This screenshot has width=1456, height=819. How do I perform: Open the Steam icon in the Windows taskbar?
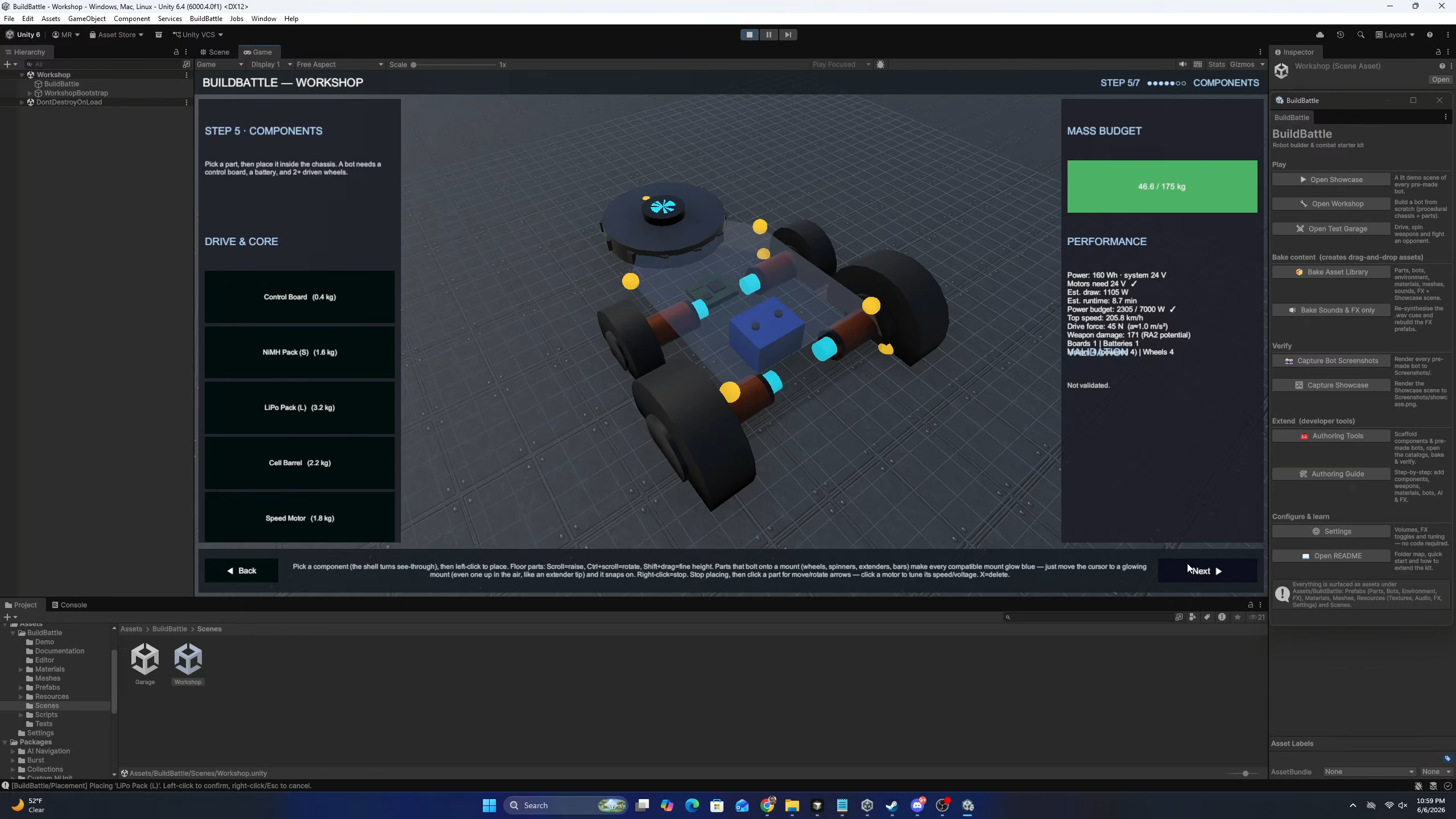[x=892, y=805]
